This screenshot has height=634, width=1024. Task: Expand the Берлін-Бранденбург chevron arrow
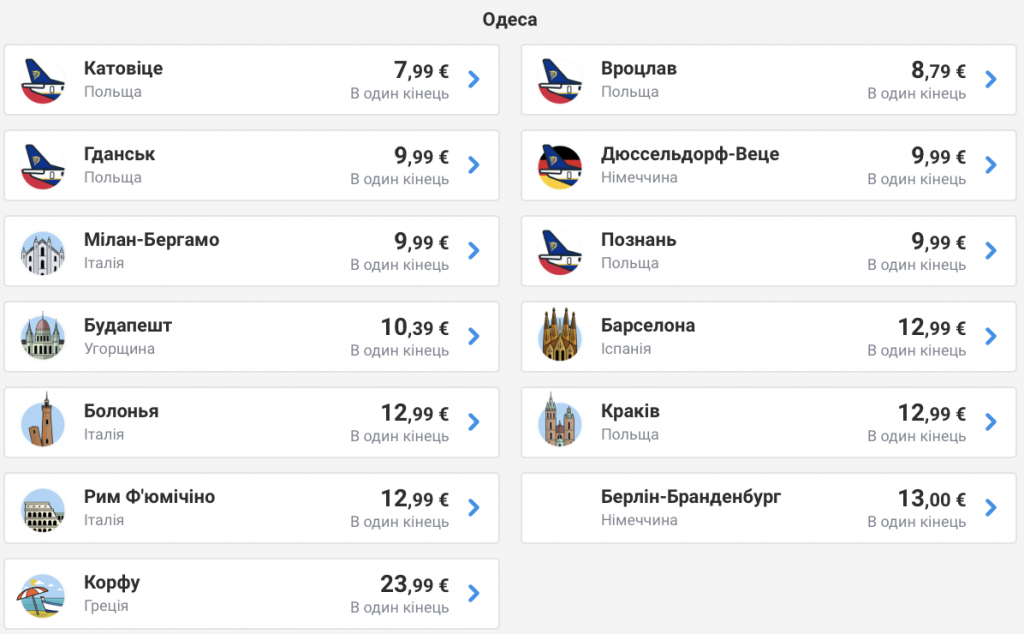tap(991, 508)
